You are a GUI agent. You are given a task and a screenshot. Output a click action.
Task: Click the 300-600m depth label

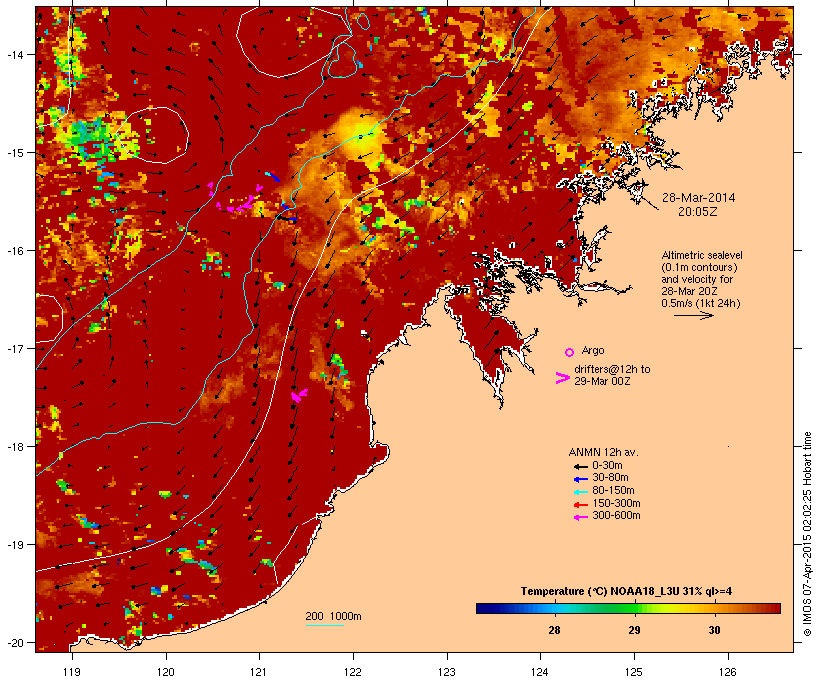pos(616,516)
